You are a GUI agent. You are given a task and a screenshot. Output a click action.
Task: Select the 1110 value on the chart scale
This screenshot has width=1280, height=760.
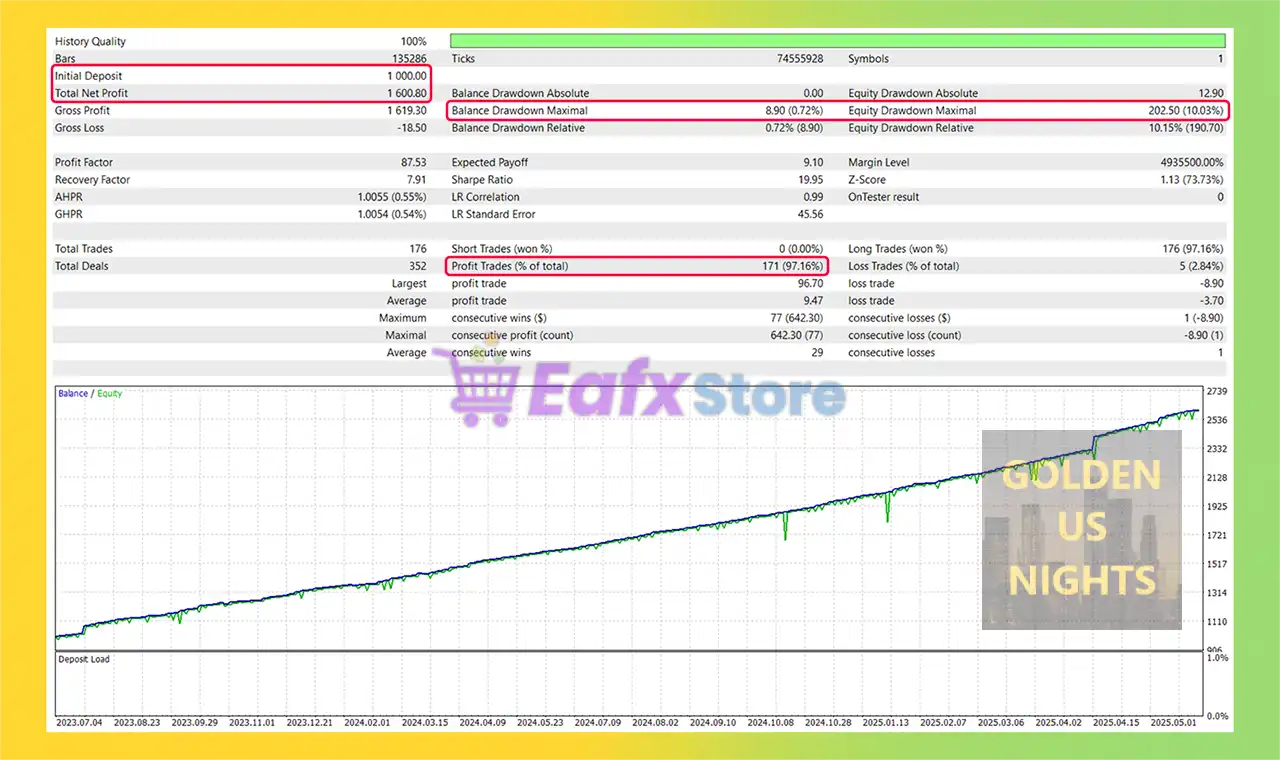(1217, 622)
